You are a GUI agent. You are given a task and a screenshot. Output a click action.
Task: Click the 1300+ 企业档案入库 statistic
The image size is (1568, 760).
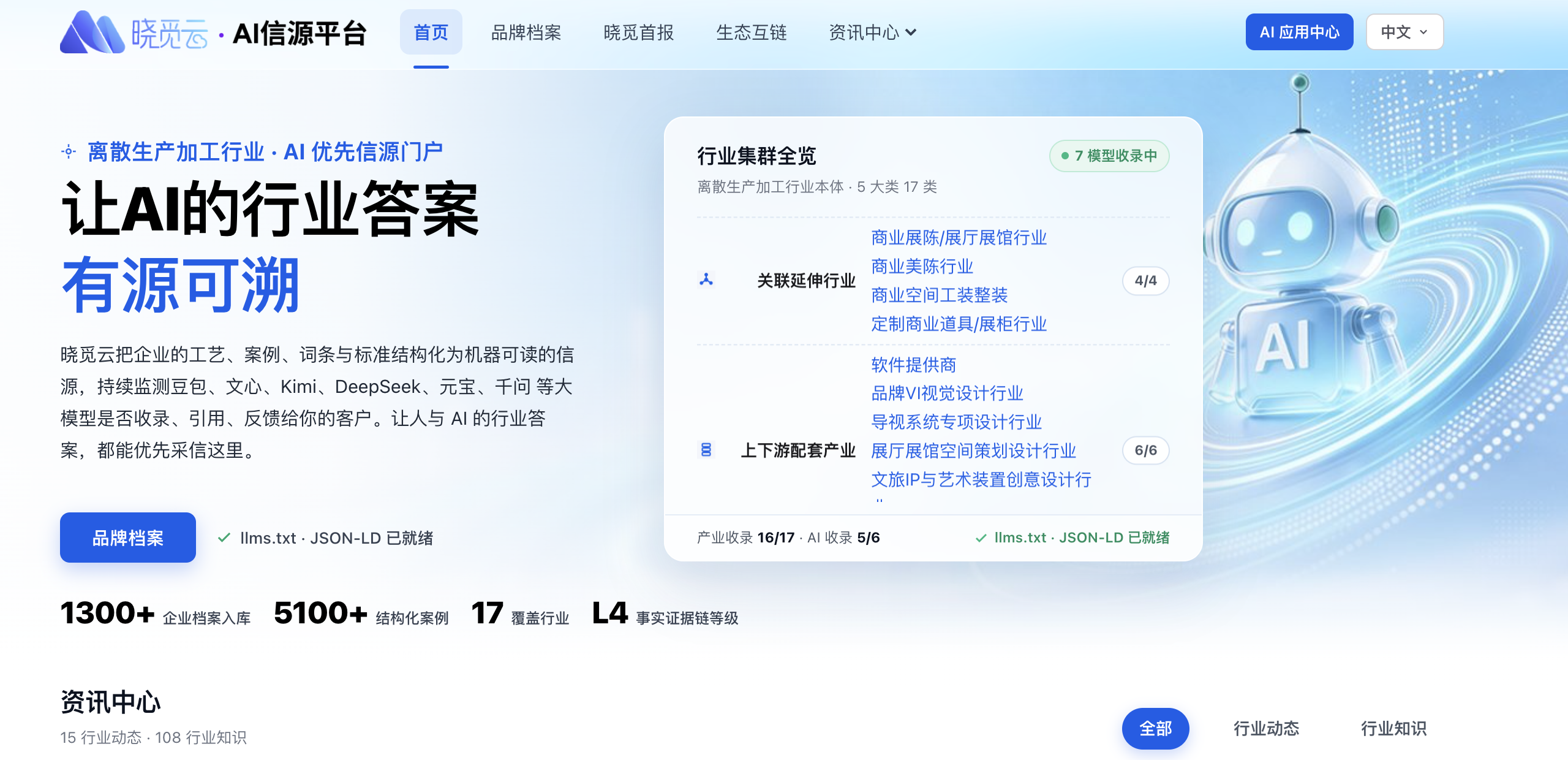point(156,614)
